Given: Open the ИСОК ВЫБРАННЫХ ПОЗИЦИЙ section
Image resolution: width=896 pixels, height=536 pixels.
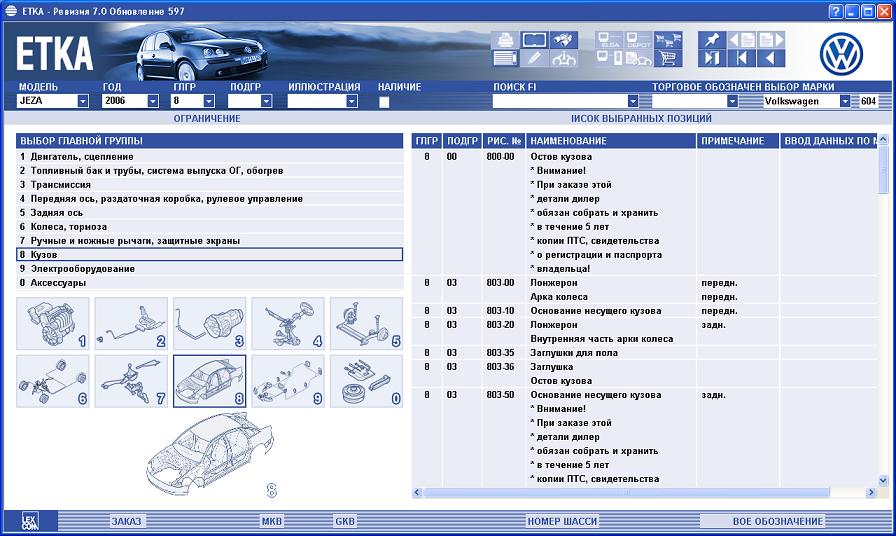Looking at the screenshot, I should pyautogui.click(x=641, y=118).
